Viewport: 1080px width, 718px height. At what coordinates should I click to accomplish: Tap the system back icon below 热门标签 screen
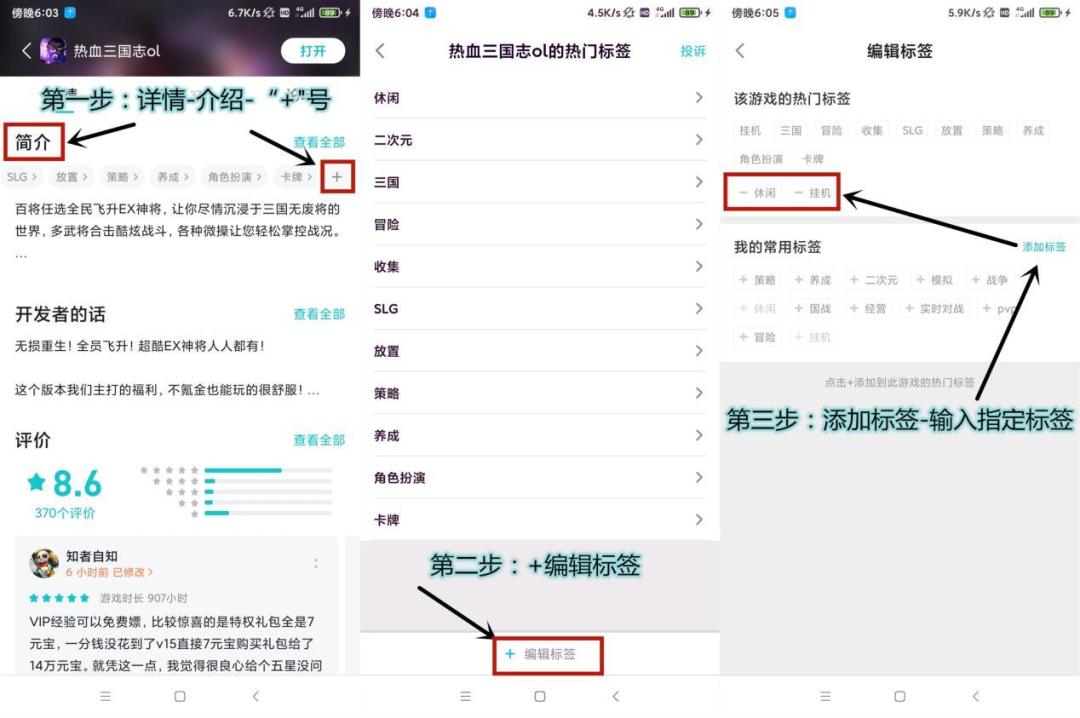click(616, 697)
